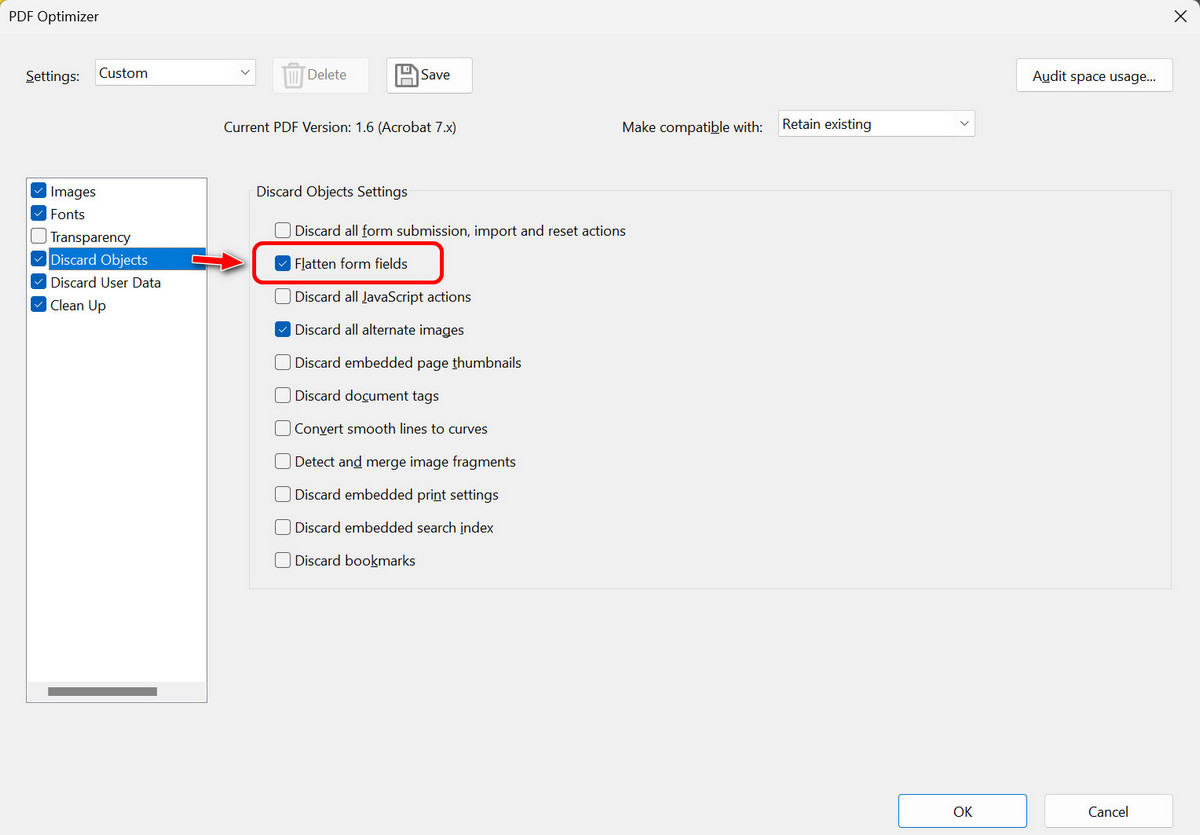Viewport: 1200px width, 835px height.
Task: Enable Detect and merge image fragments
Action: [x=282, y=461]
